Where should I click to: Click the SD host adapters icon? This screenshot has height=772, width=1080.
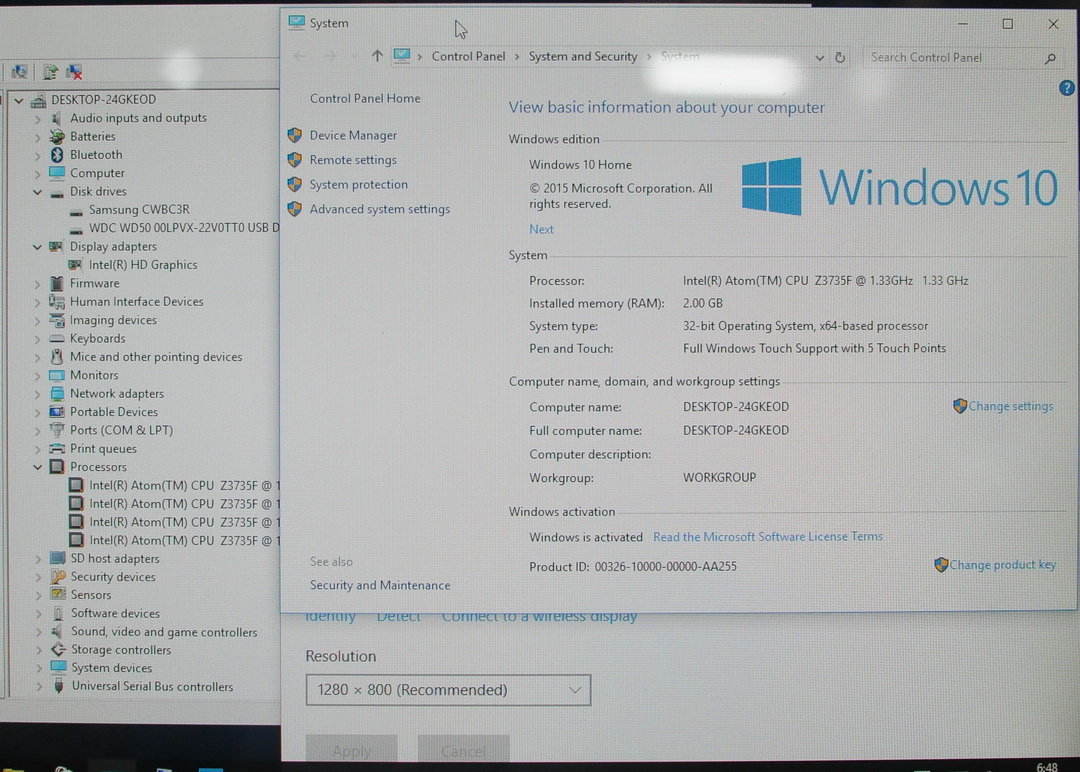pos(58,559)
